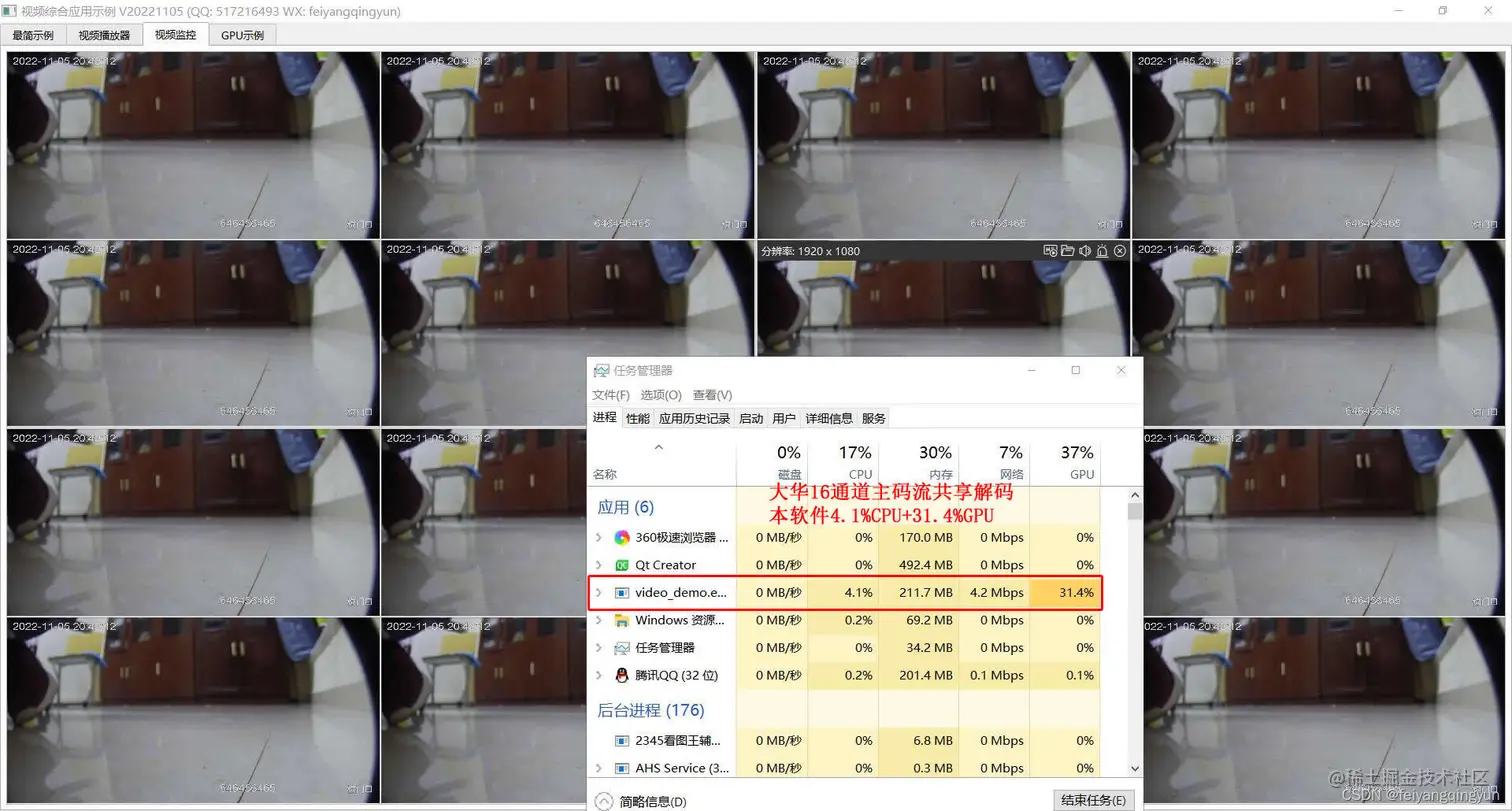Expand the video_demo.exe process row
Image resolution: width=1512 pixels, height=811 pixels.
tap(599, 592)
